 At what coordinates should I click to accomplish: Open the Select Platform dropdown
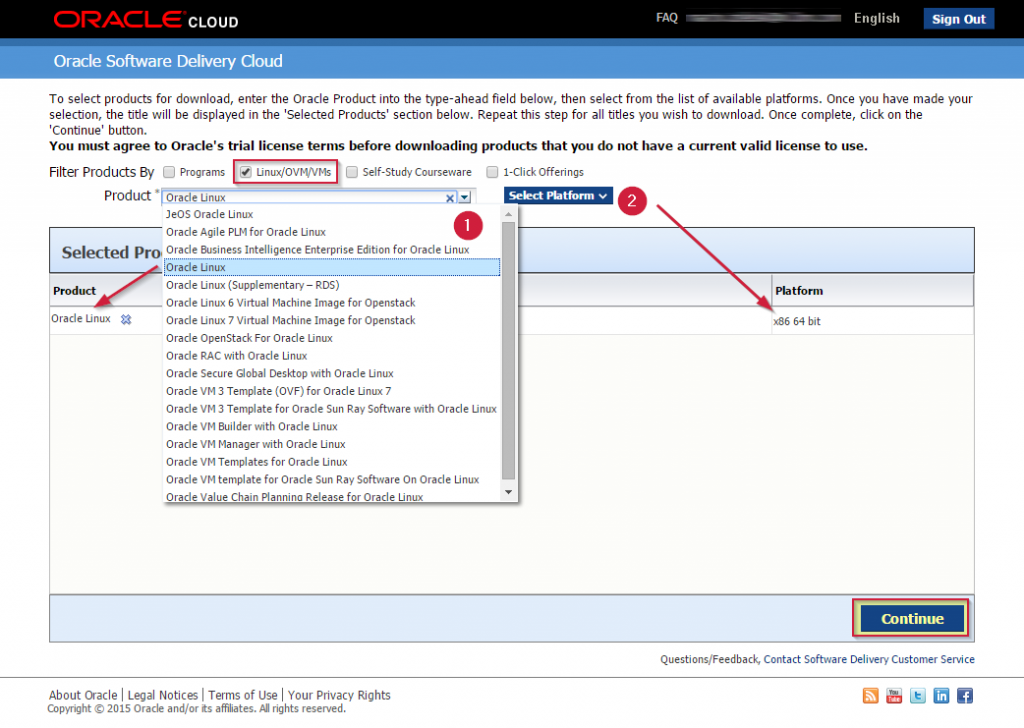(556, 195)
